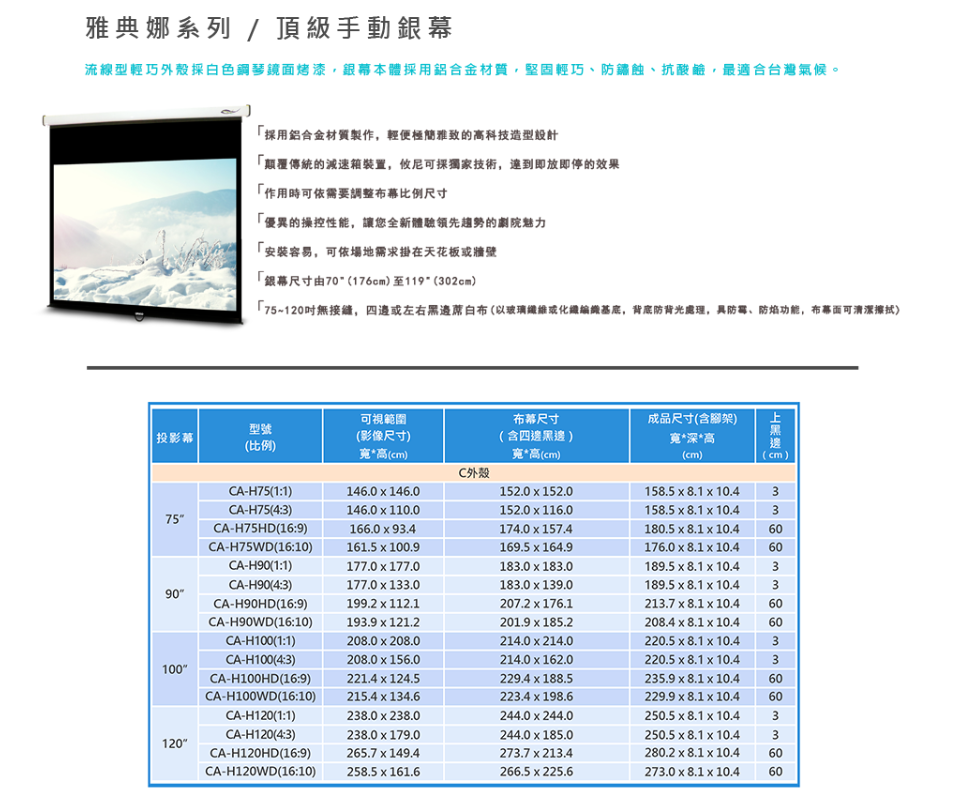This screenshot has height=795, width=980.
Task: Select model CA-H100(1:1)
Action: 260,641
